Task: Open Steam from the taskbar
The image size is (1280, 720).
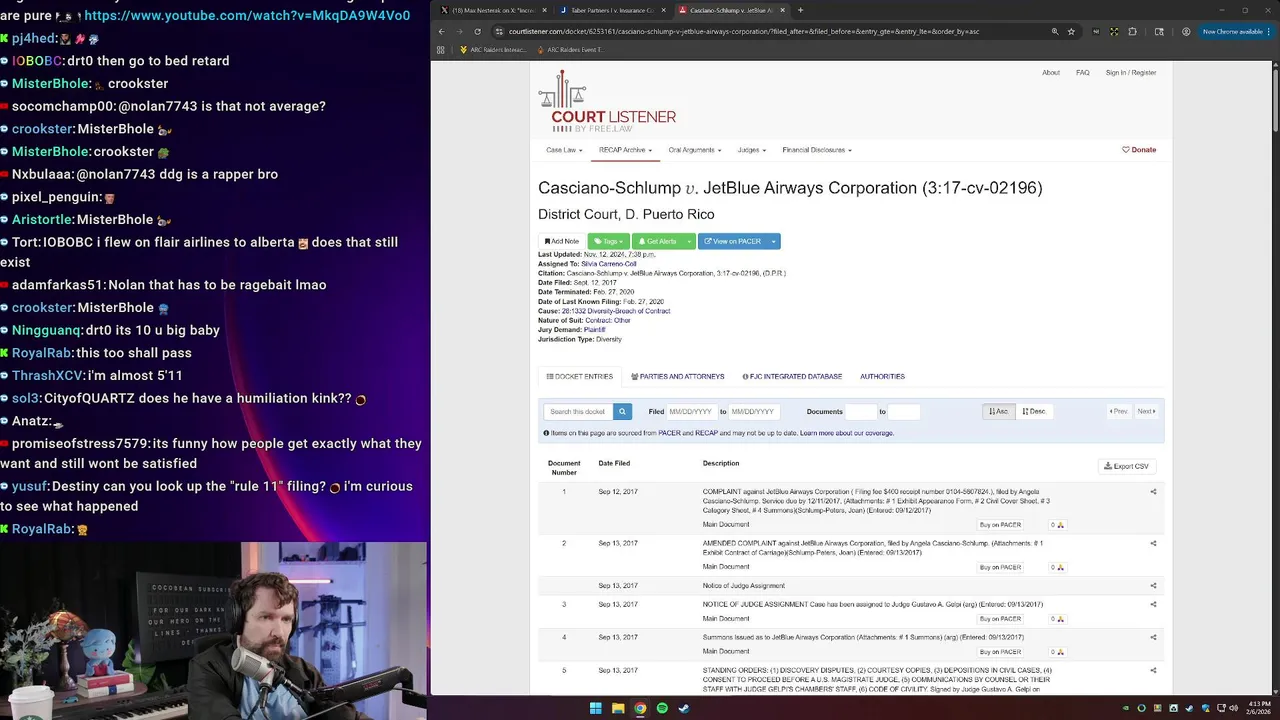Action: [684, 708]
